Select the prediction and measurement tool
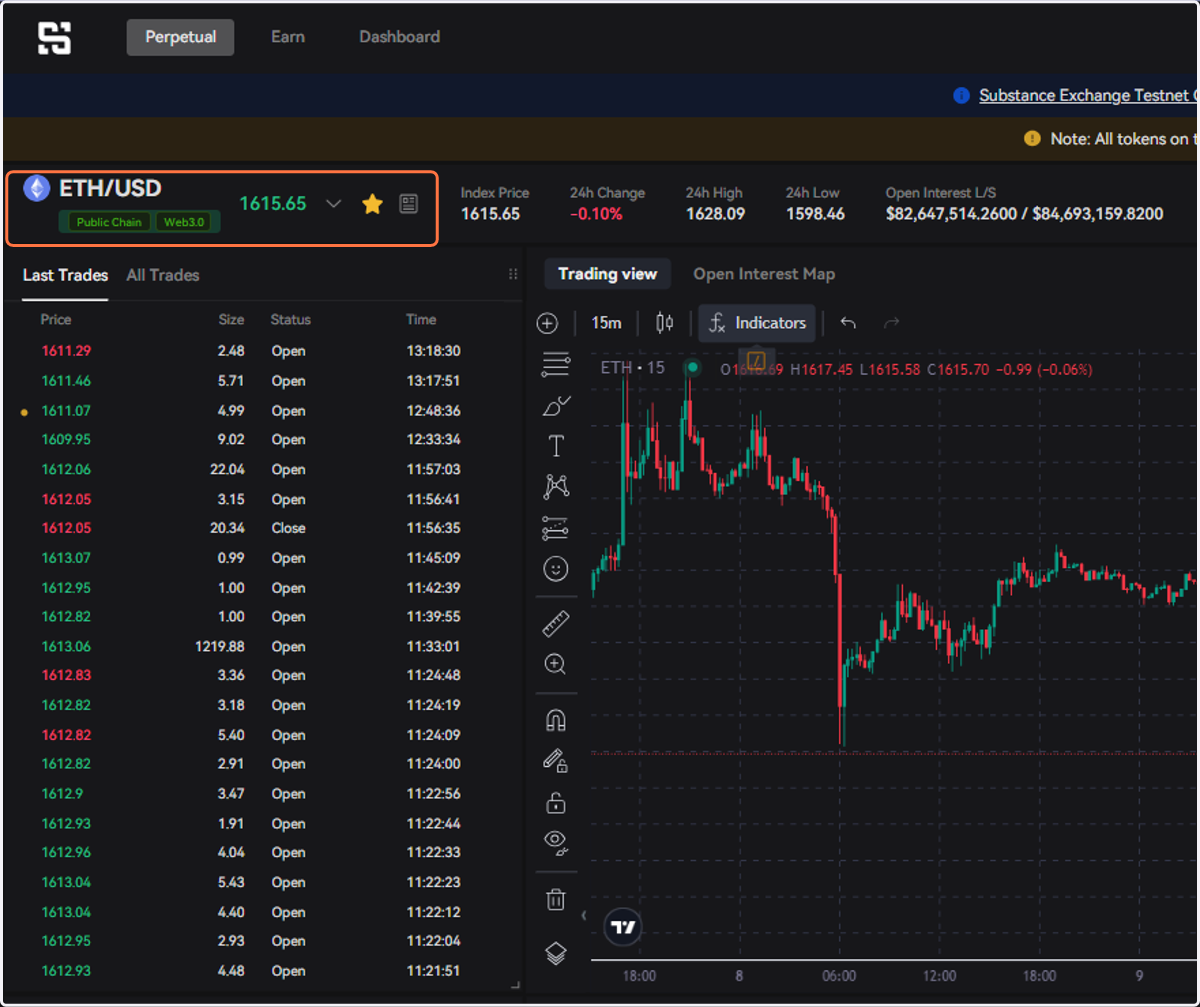The height and width of the screenshot is (1007, 1200). coord(555,527)
